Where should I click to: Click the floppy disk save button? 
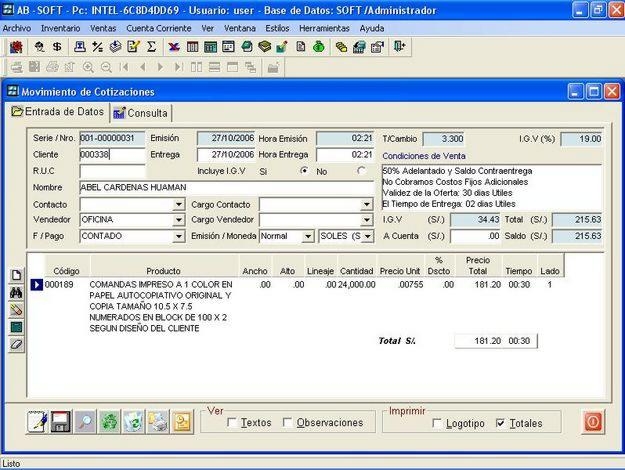[x=61, y=422]
